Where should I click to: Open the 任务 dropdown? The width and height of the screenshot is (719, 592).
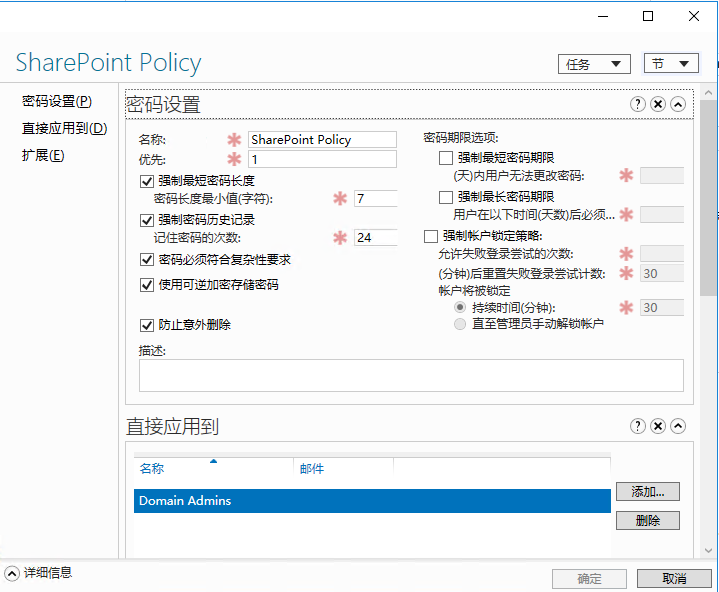594,64
